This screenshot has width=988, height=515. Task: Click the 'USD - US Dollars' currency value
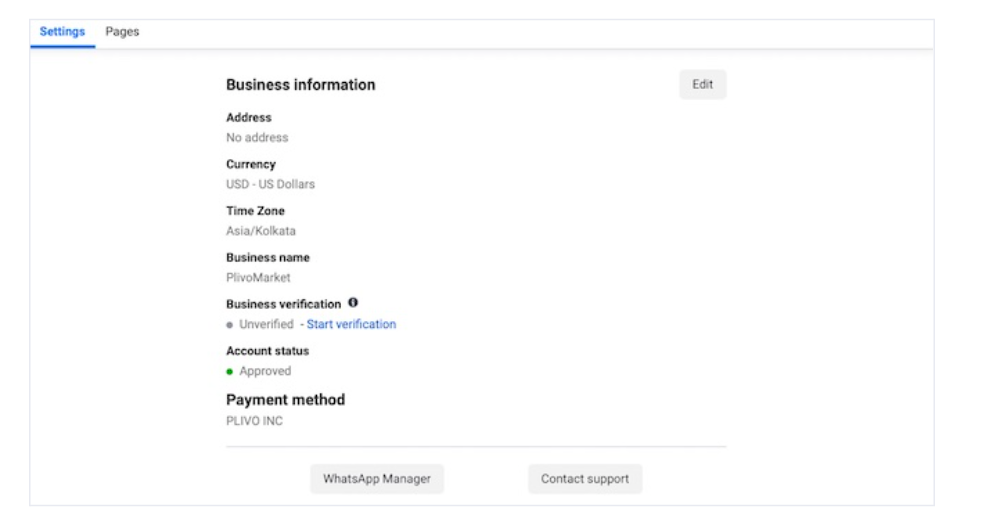(x=270, y=184)
